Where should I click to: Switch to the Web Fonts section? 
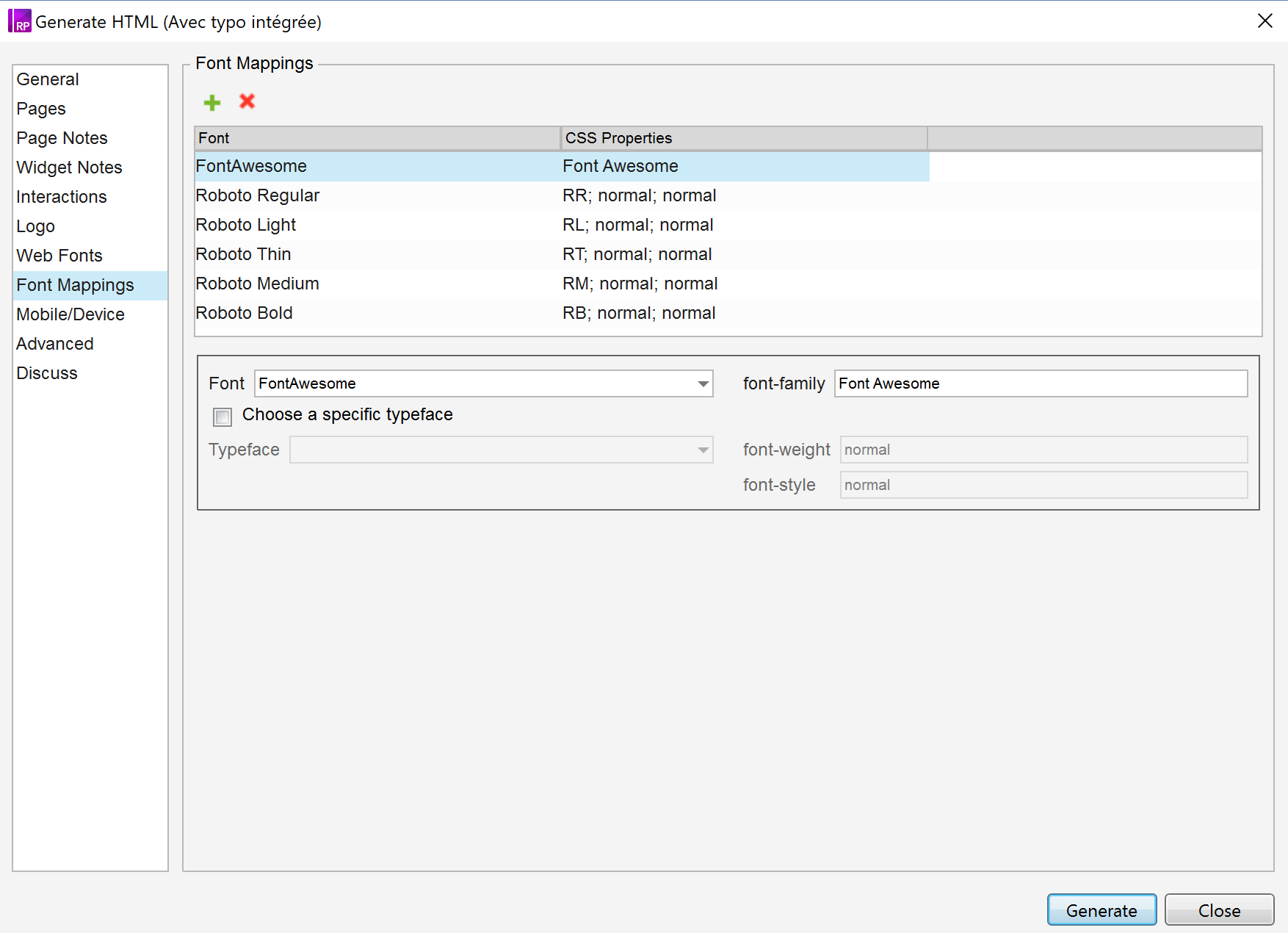pyautogui.click(x=59, y=255)
